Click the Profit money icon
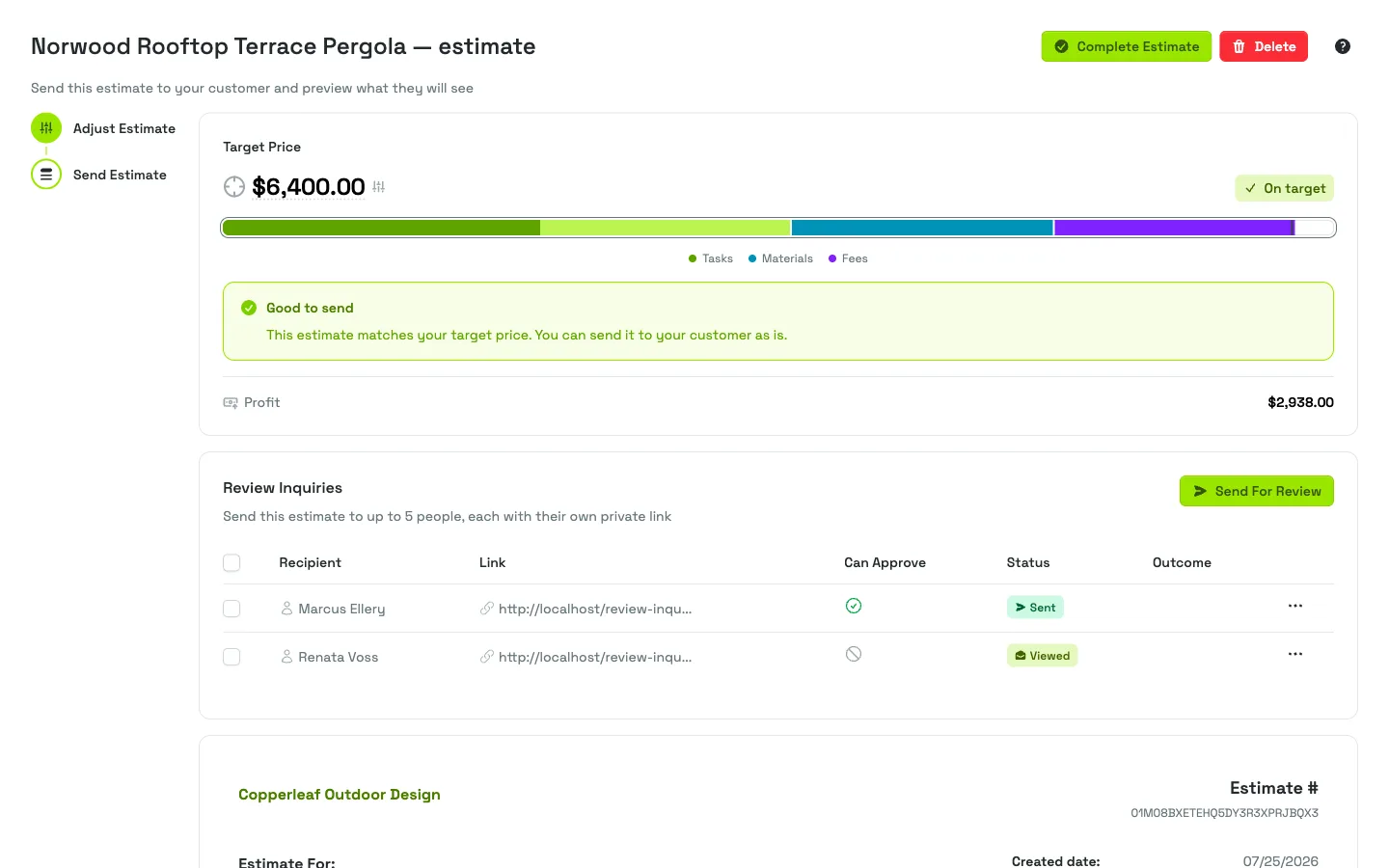The image size is (1389, 868). tap(231, 402)
